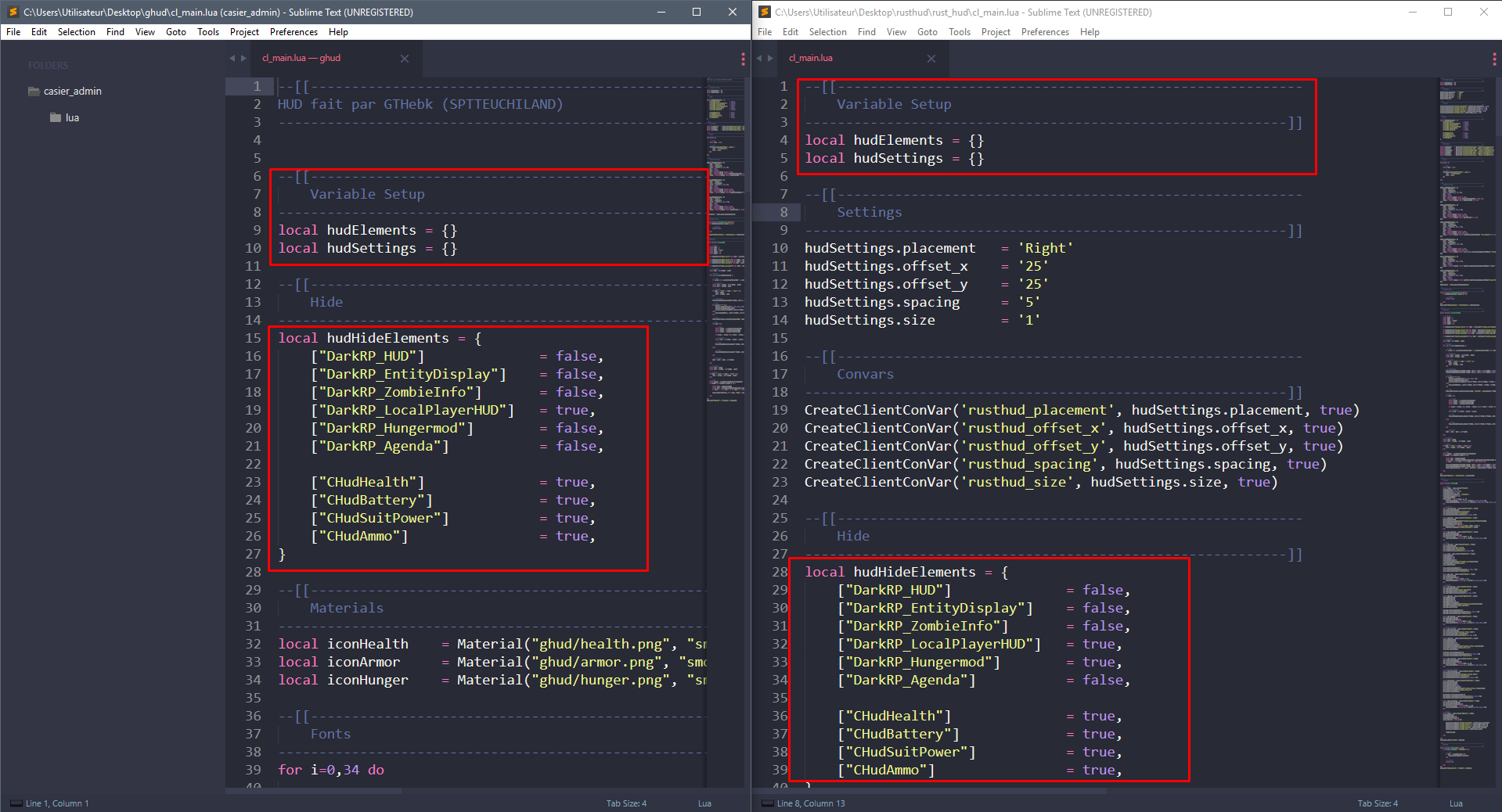Close cl_main.lua tab in right window
The image size is (1502, 812).
(x=931, y=59)
